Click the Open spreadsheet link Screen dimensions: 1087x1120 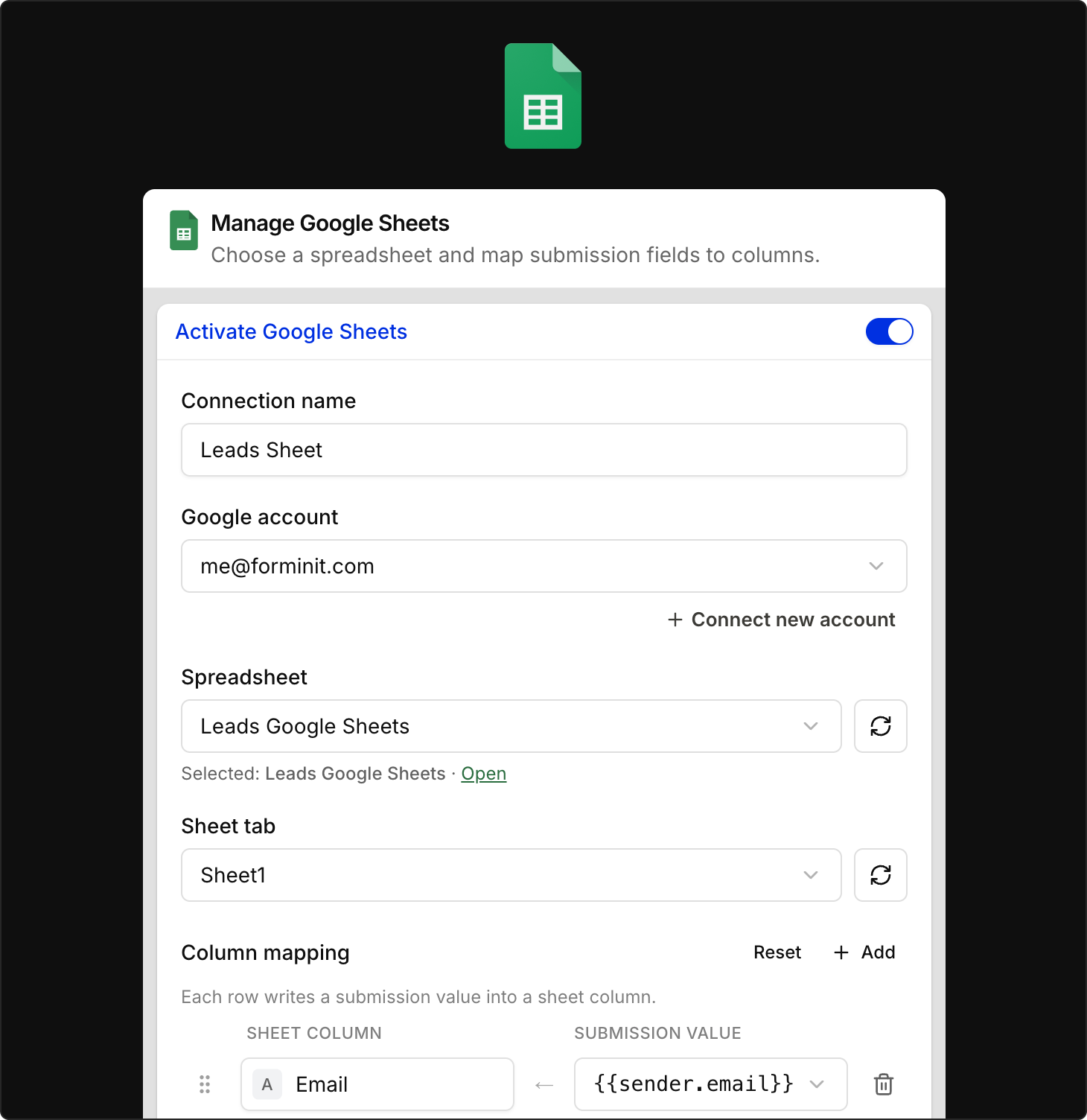coord(484,774)
